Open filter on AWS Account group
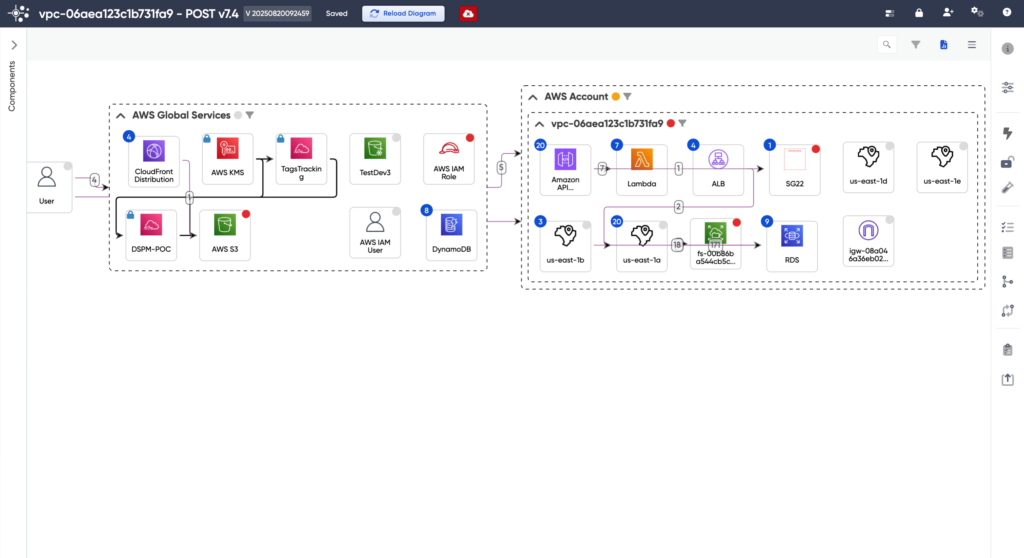This screenshot has width=1024, height=558. (x=628, y=97)
